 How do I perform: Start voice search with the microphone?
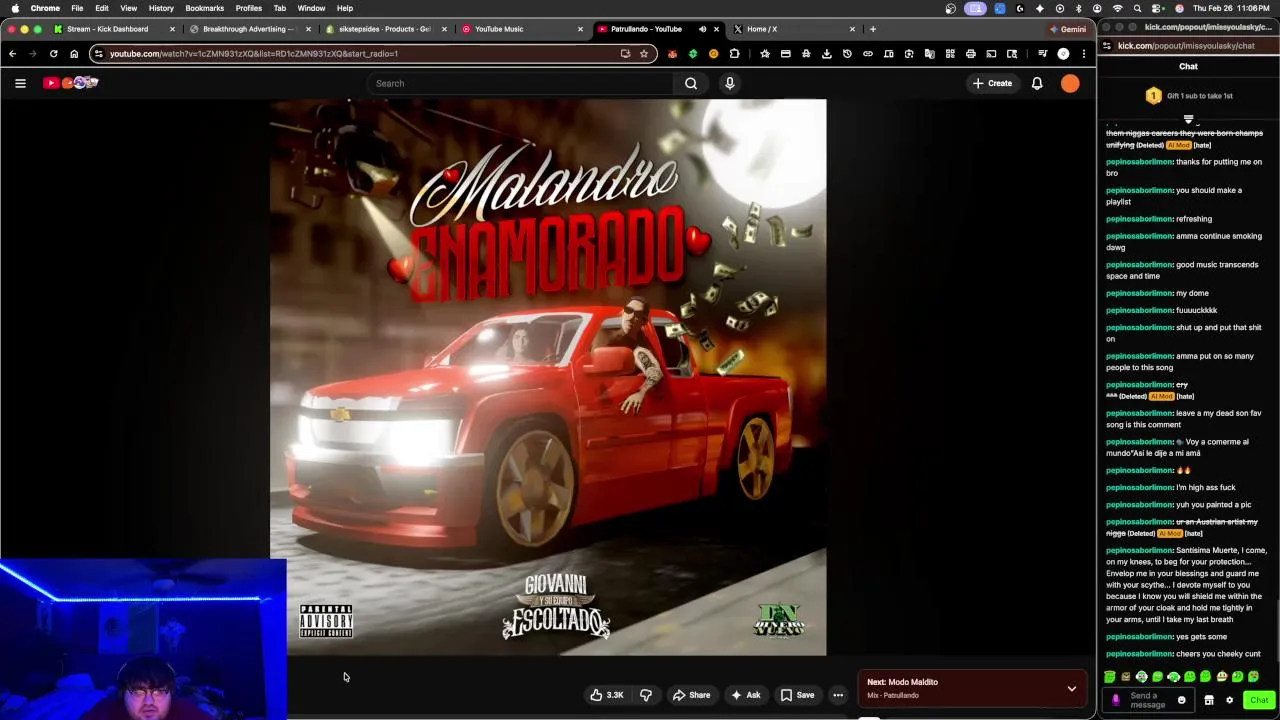(x=730, y=83)
